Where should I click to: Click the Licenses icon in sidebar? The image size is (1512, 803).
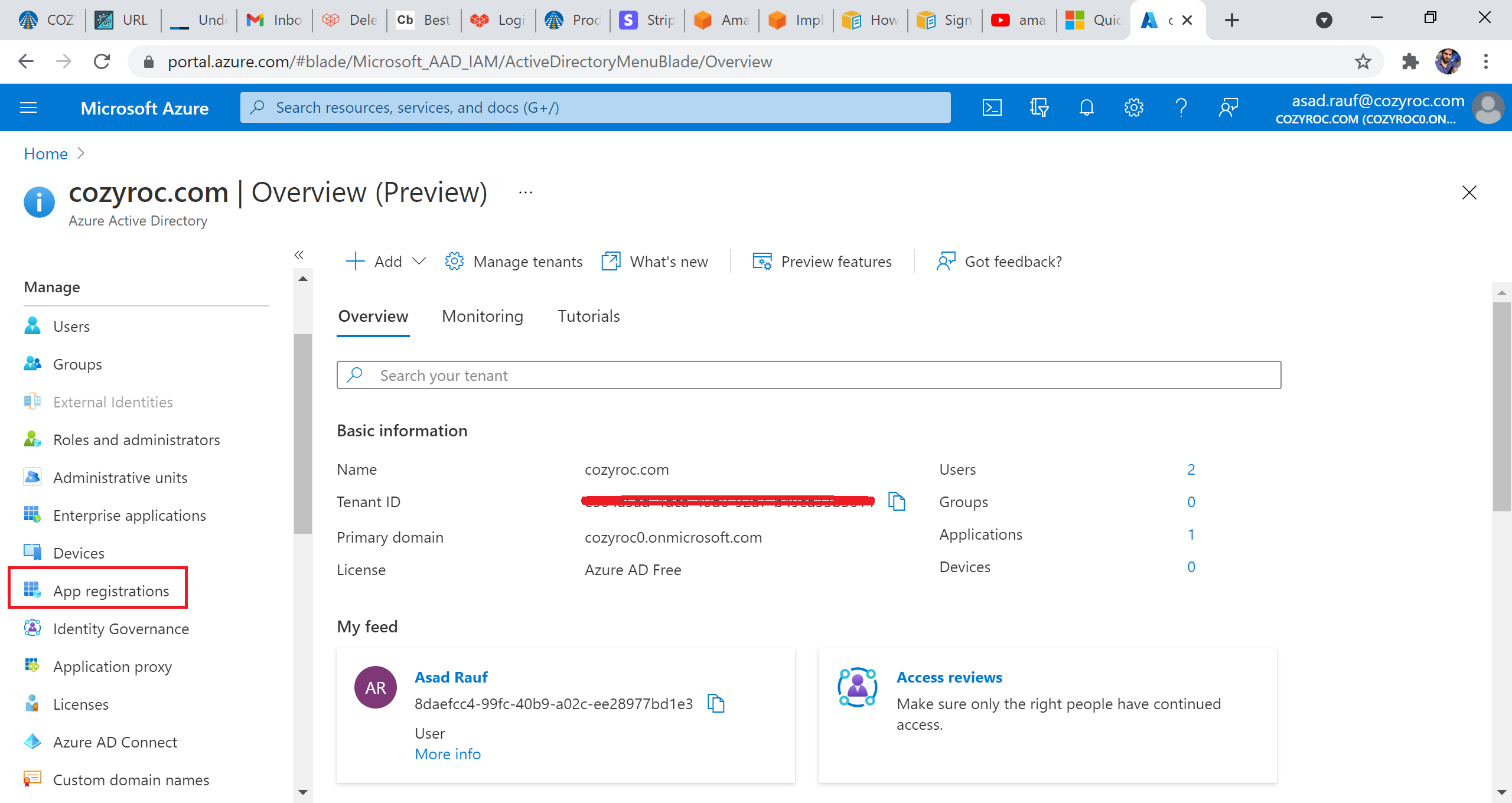(32, 704)
